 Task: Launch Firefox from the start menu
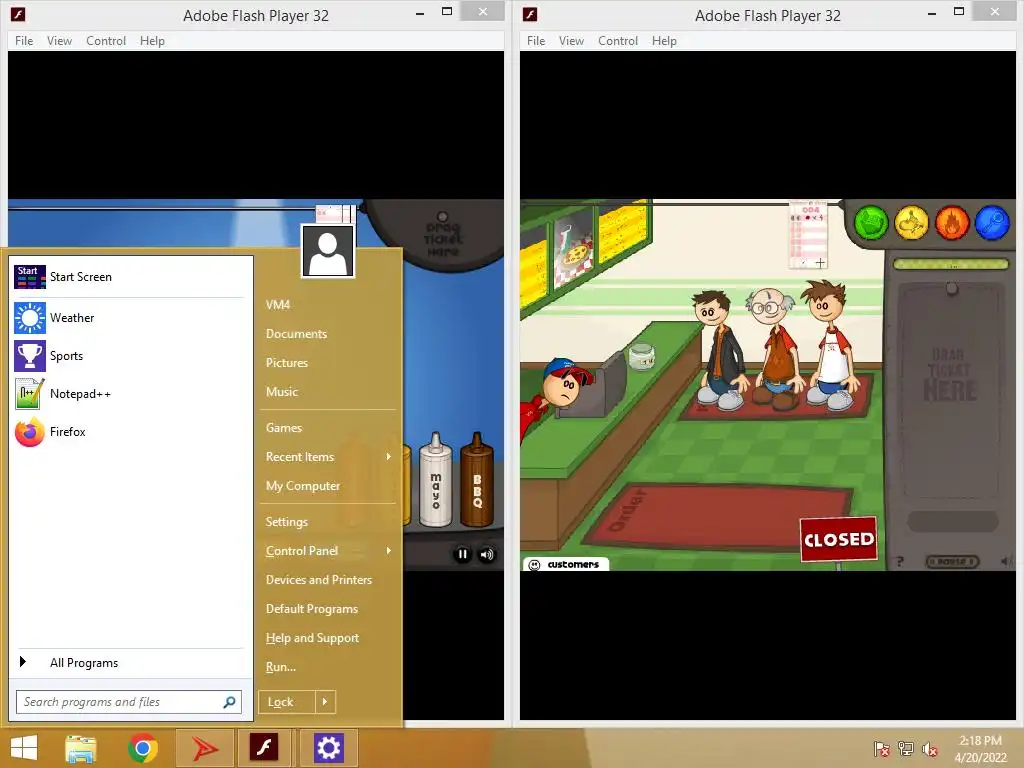(x=129, y=432)
